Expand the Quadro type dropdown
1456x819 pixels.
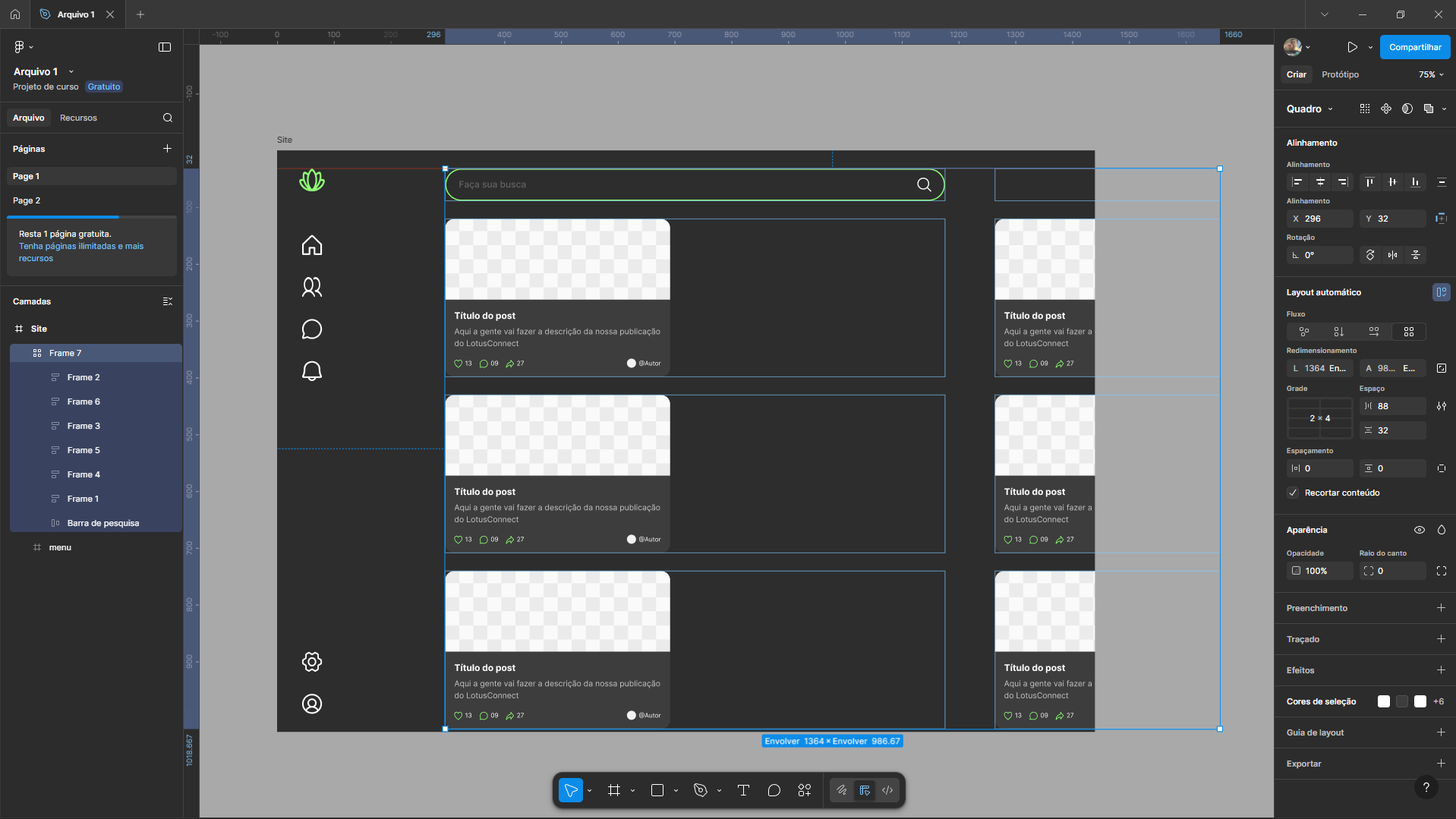tap(1309, 109)
